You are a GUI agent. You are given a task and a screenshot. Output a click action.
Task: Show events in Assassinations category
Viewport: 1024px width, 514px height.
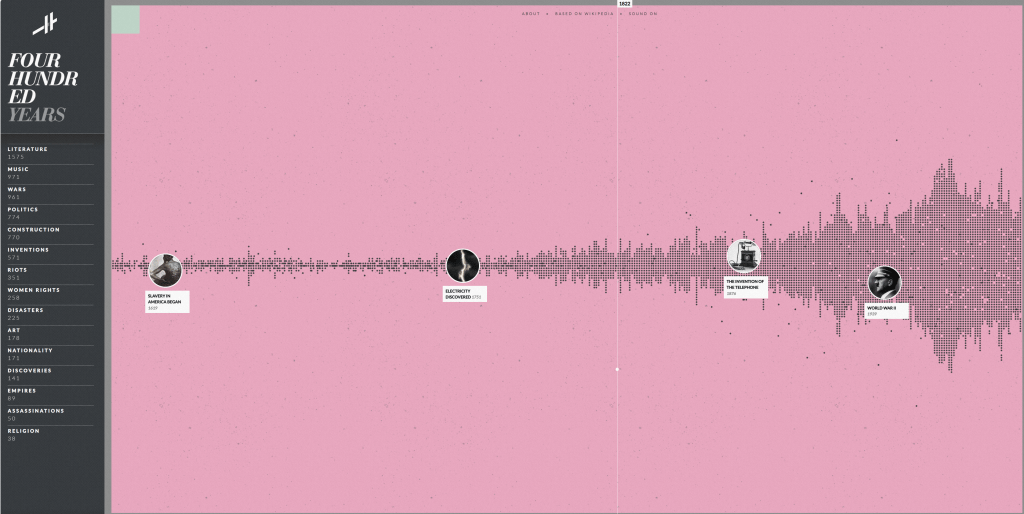point(36,411)
